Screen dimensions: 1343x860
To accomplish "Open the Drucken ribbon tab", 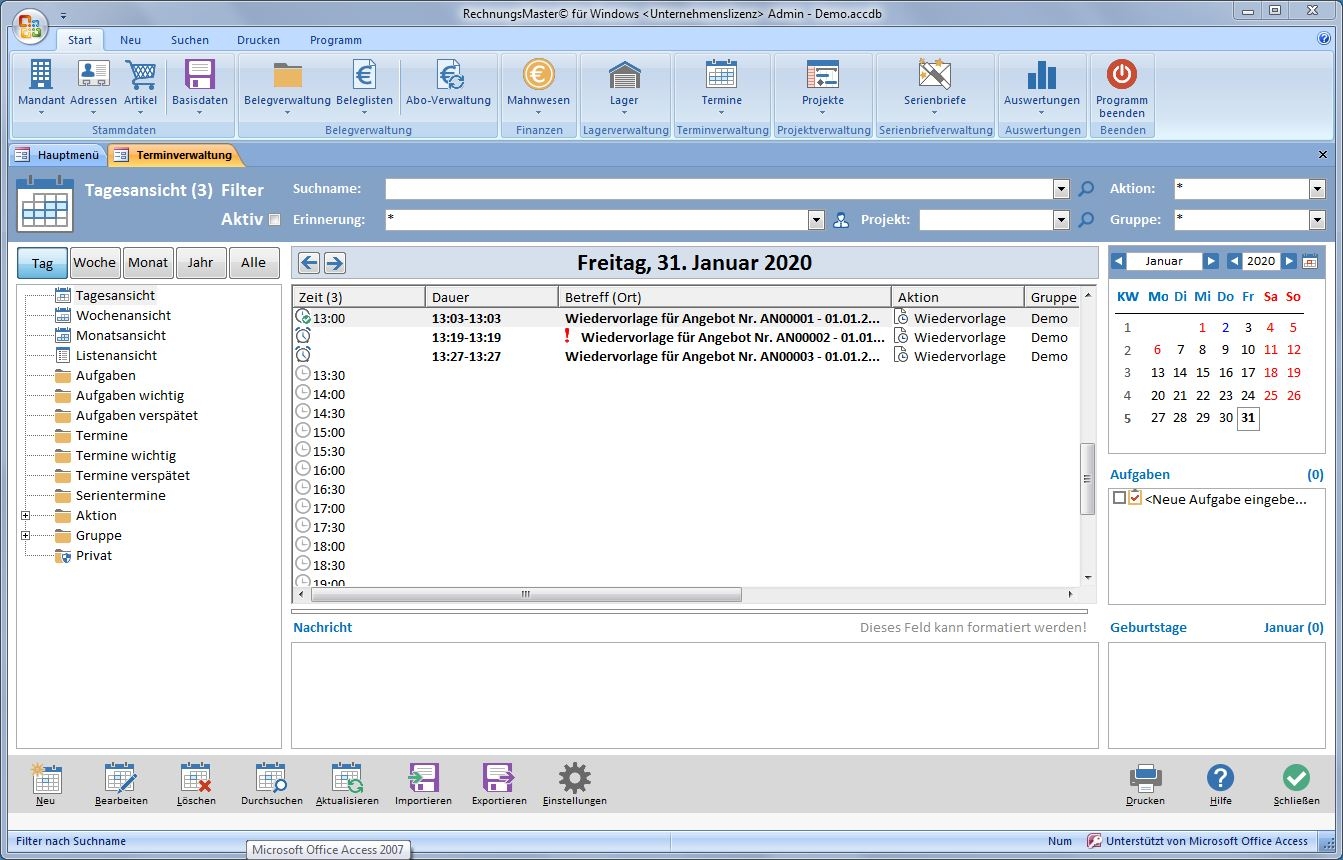I will [259, 40].
